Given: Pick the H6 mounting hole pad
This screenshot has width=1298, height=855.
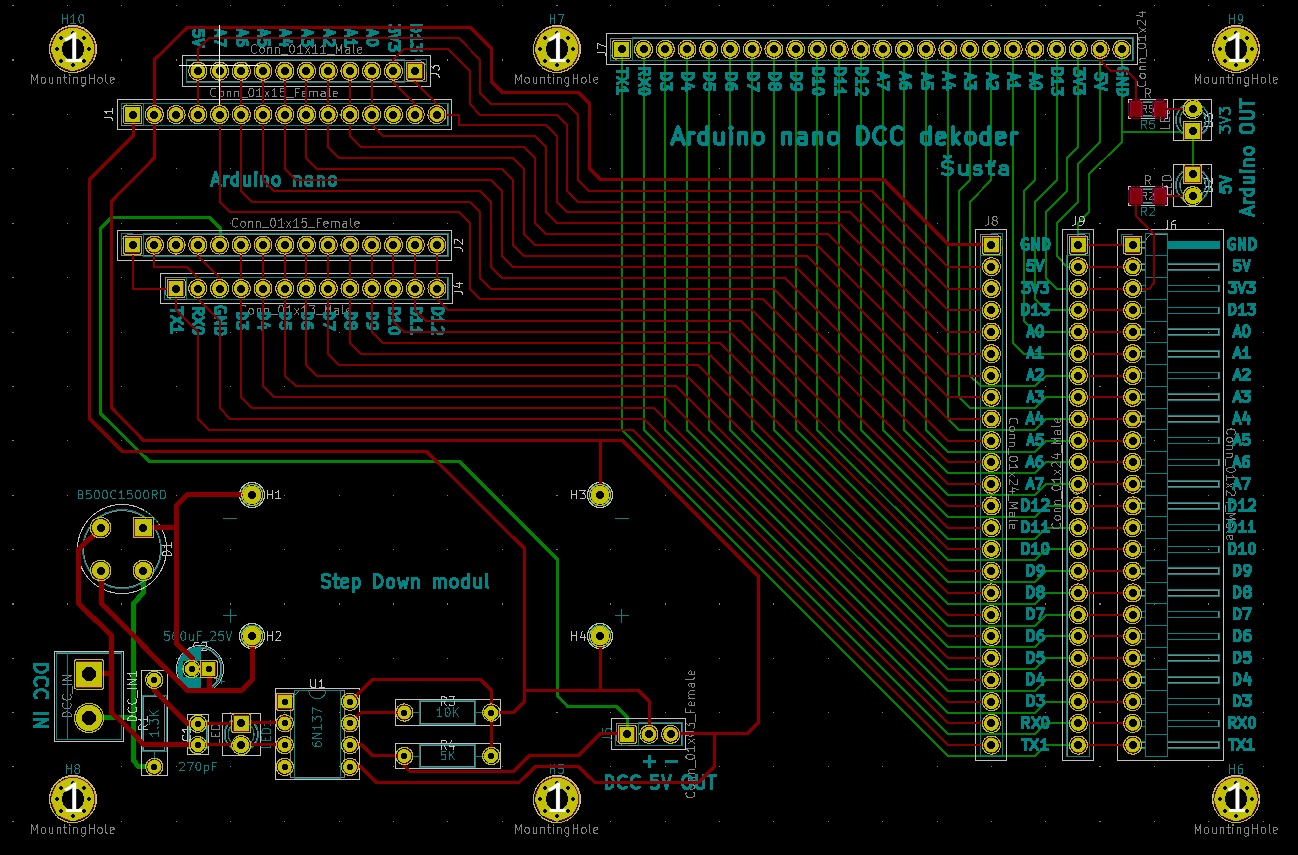Looking at the screenshot, I should 1235,798.
